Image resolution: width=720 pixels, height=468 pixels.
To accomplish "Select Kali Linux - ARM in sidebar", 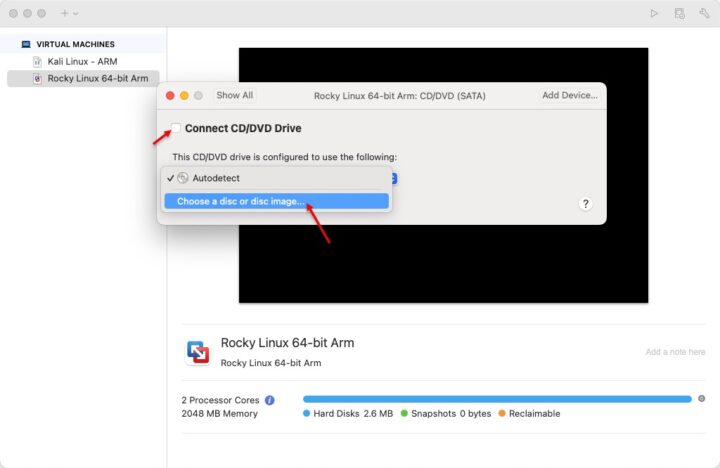I will (82, 62).
